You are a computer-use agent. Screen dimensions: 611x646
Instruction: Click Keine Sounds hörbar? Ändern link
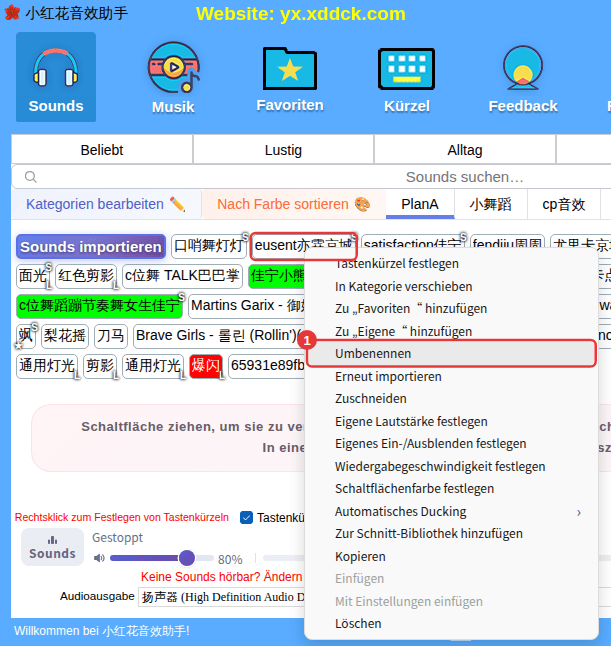tap(222, 577)
